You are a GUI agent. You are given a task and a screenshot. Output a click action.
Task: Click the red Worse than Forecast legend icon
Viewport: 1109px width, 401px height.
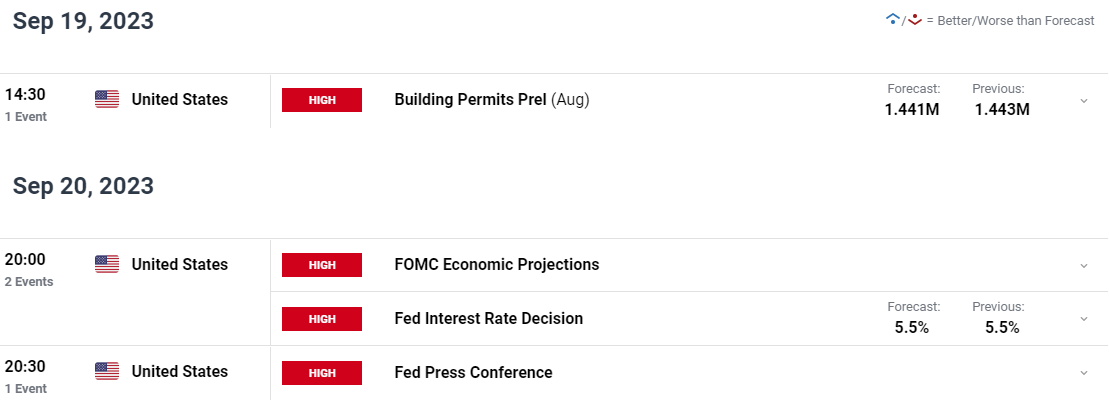915,21
